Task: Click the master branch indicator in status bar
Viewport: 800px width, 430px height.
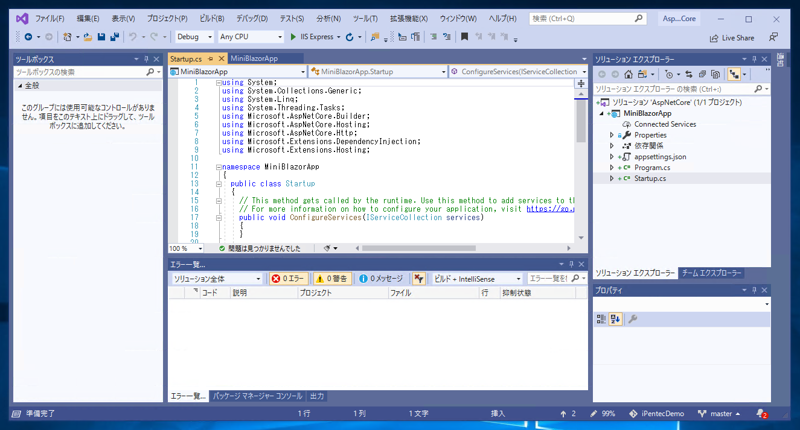Action: pyautogui.click(x=720, y=414)
